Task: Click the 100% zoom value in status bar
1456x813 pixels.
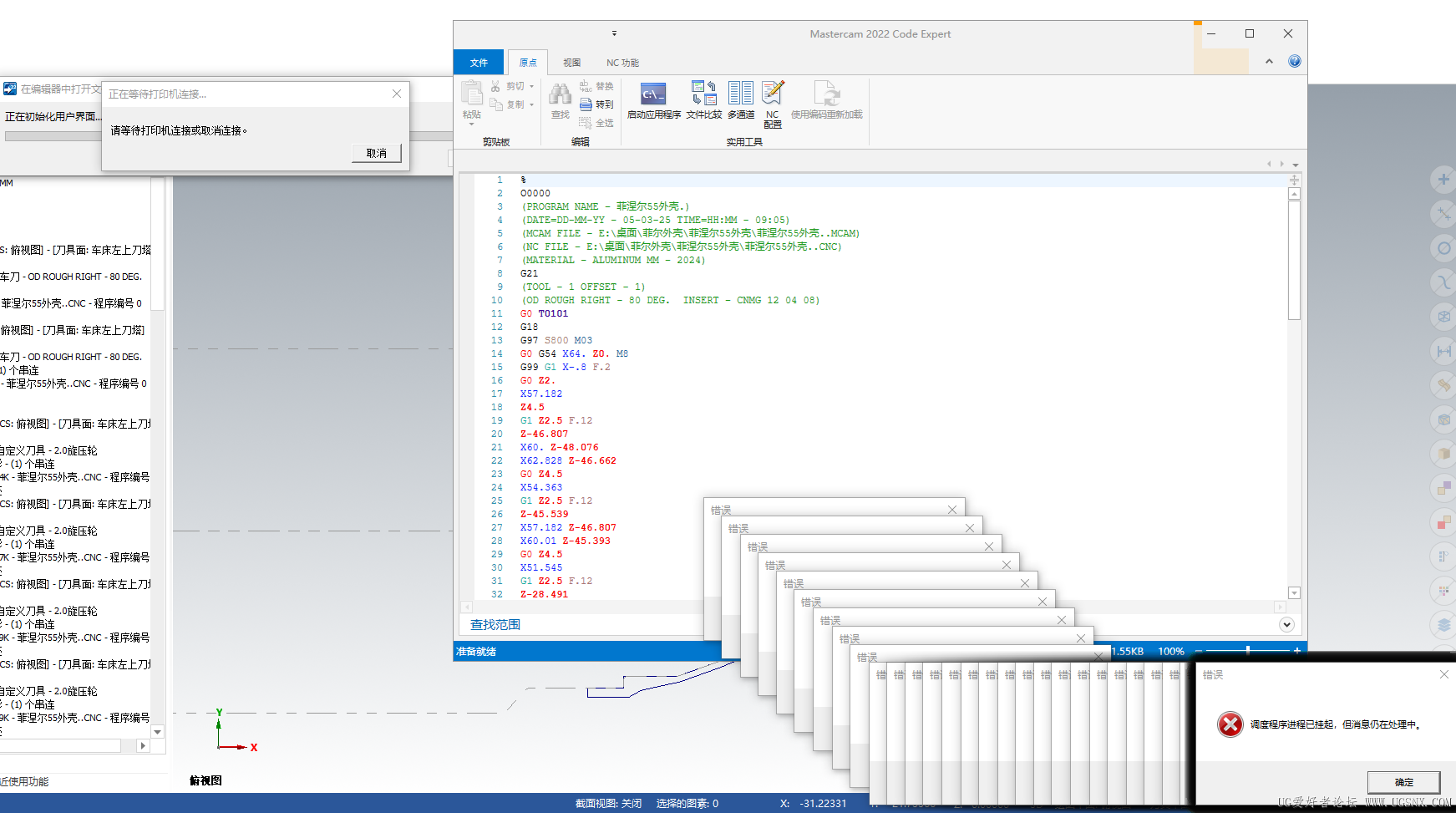Action: (1171, 651)
